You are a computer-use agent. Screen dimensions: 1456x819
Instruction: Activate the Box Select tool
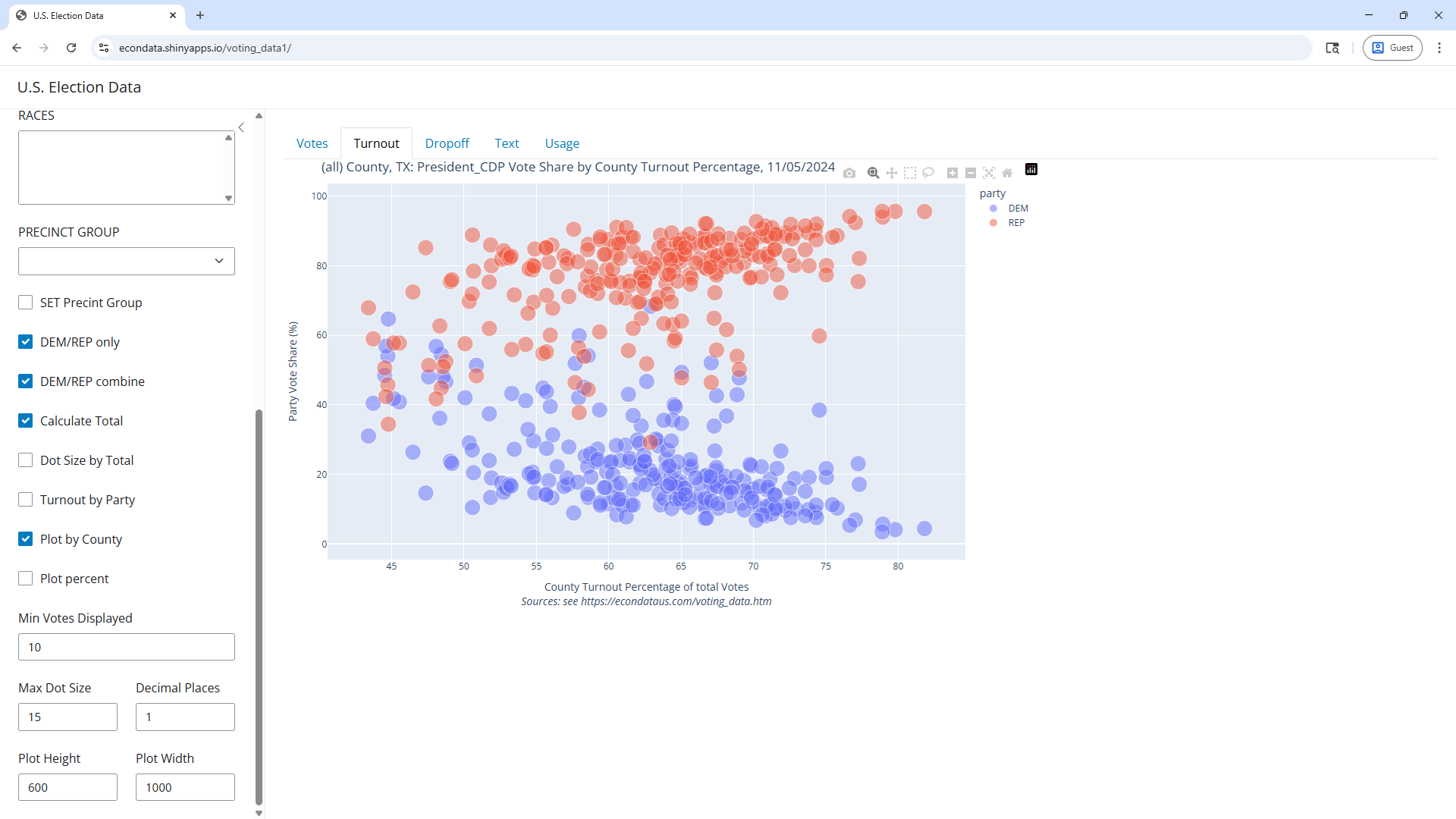[x=910, y=173]
